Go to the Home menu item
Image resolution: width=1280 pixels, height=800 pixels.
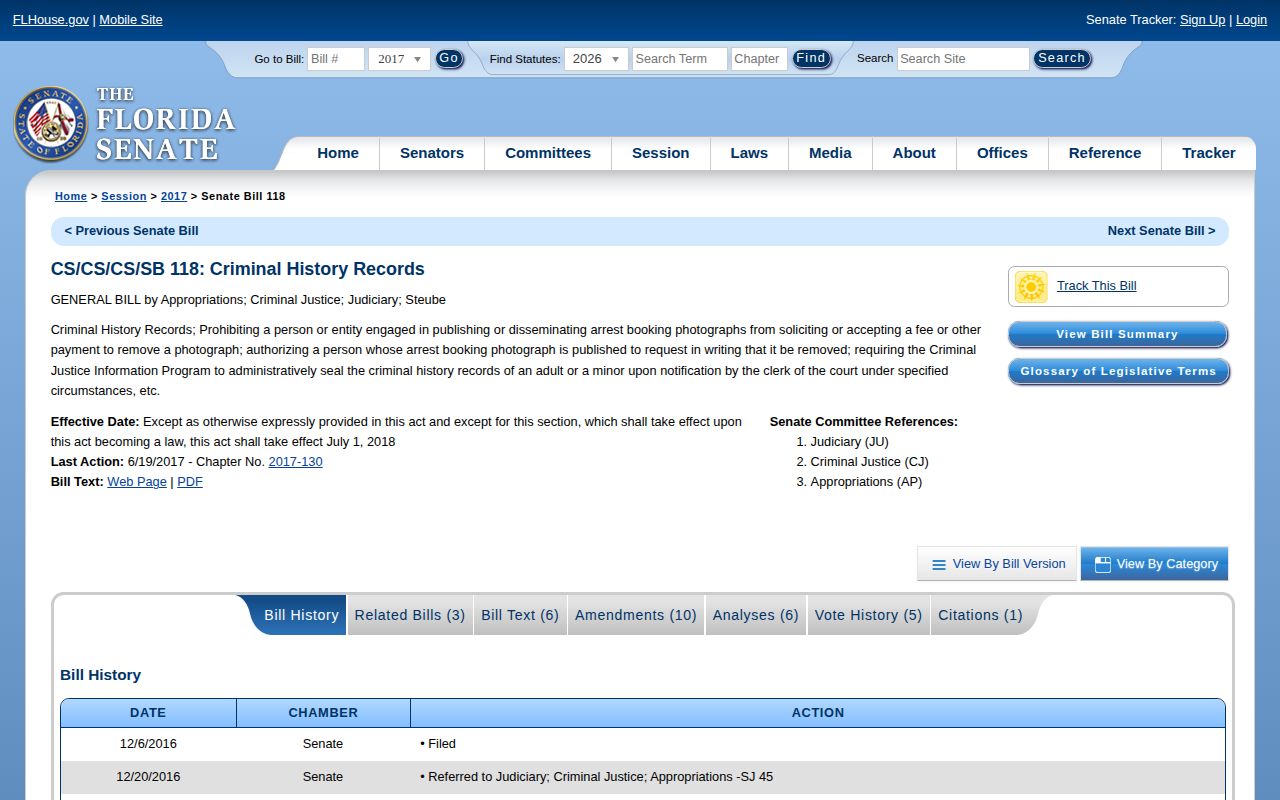point(338,153)
